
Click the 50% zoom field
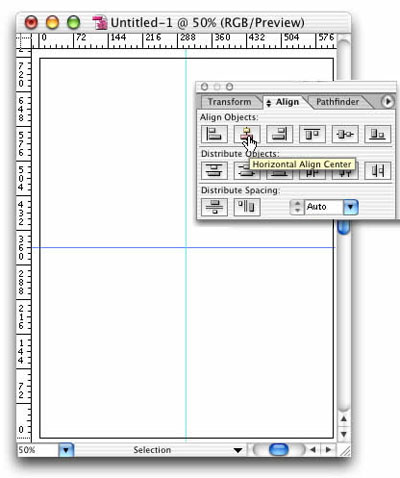(x=38, y=450)
